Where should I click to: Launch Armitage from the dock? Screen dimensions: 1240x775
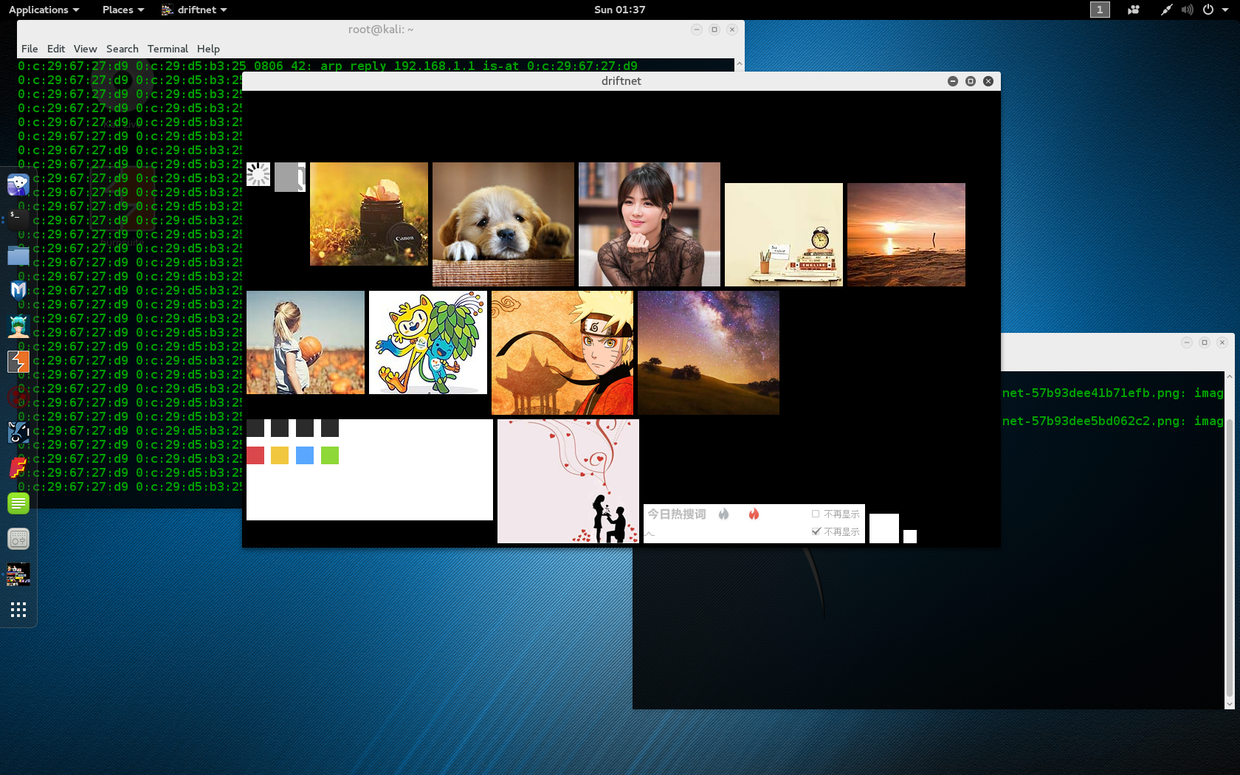[x=18, y=326]
